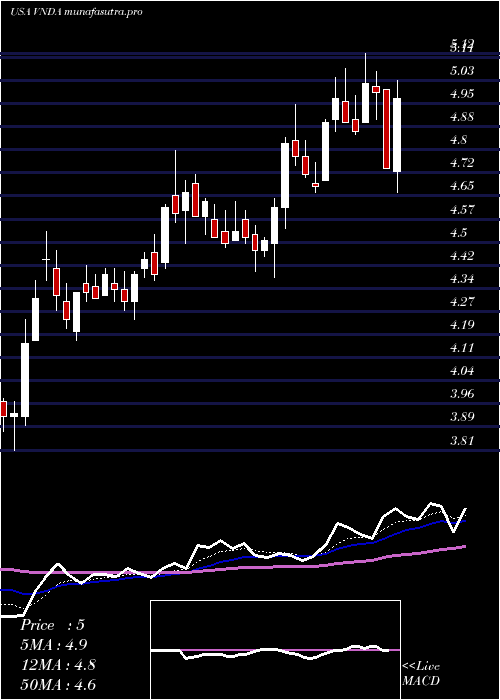This screenshot has width=500, height=700.
Task: Click the 4.11 price axis label
Action: tap(462, 348)
